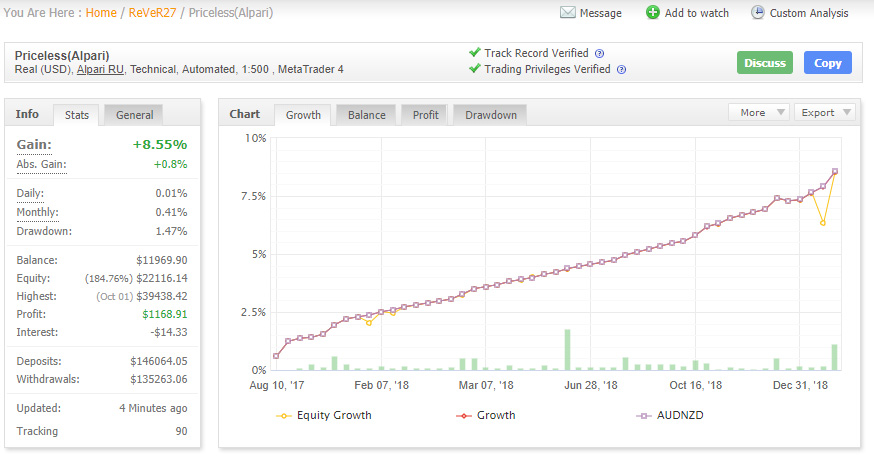Screen dimensions: 874x459
Task: Click the Priceless(Alpari) account title
Action: (x=62, y=56)
